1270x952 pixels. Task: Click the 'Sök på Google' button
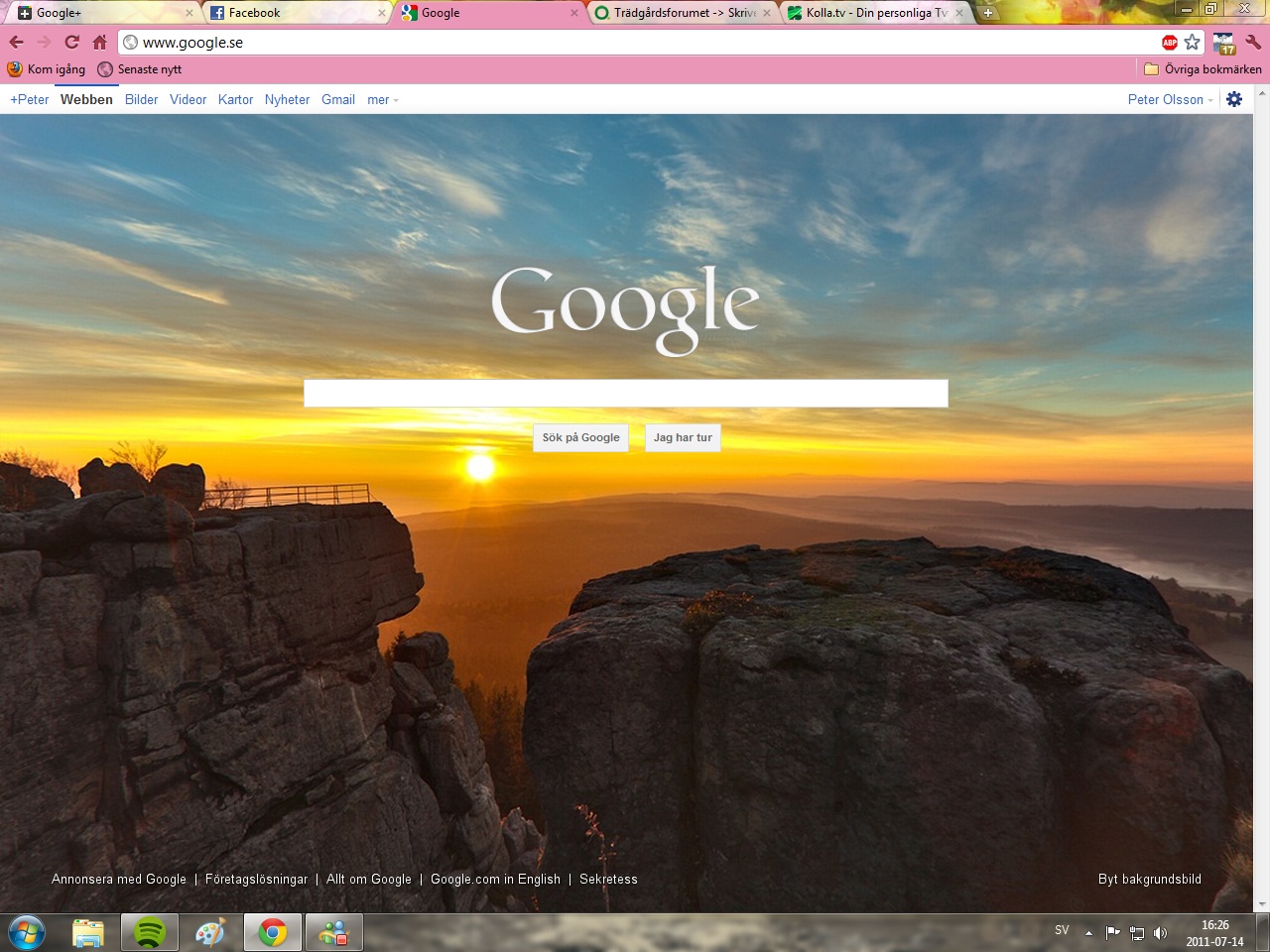(x=580, y=437)
